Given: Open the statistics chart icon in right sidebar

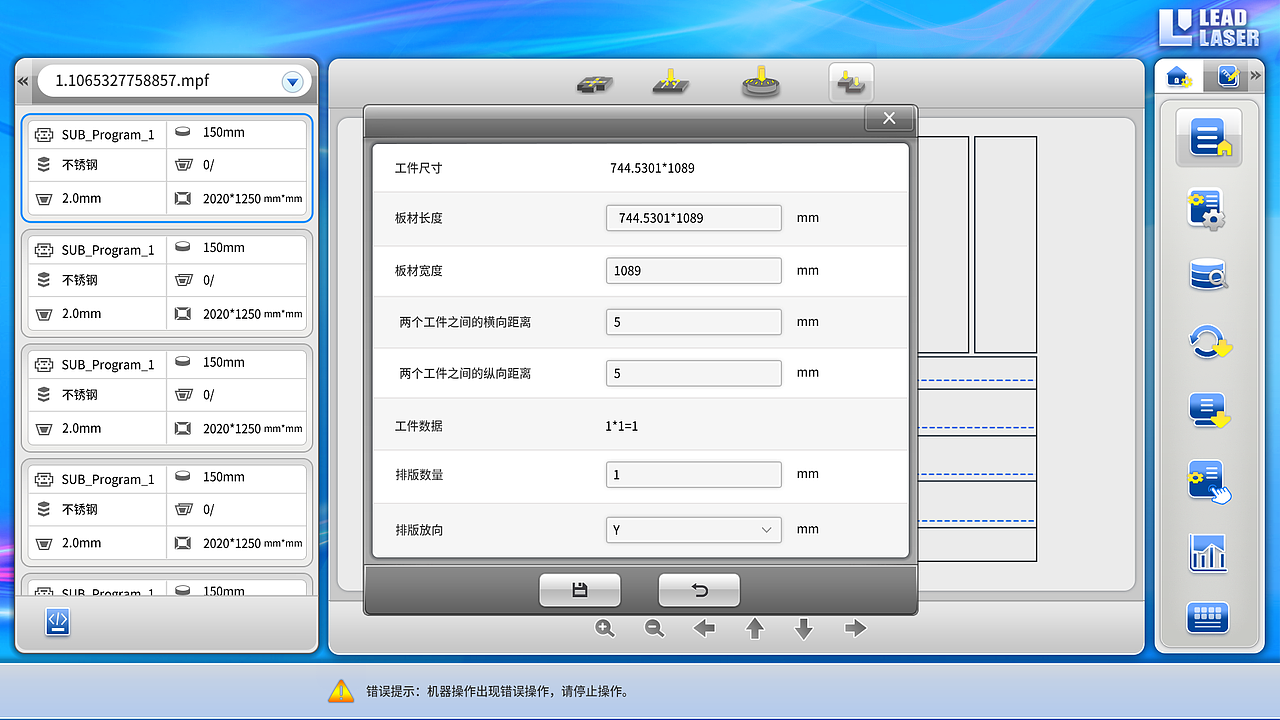Looking at the screenshot, I should tap(1207, 551).
